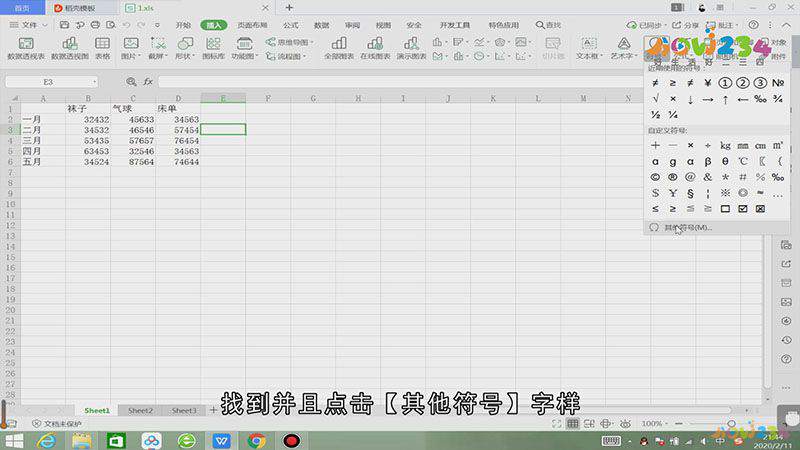Insert the checked box ☑ symbol
Screen dimensions: 800x450
click(x=743, y=209)
